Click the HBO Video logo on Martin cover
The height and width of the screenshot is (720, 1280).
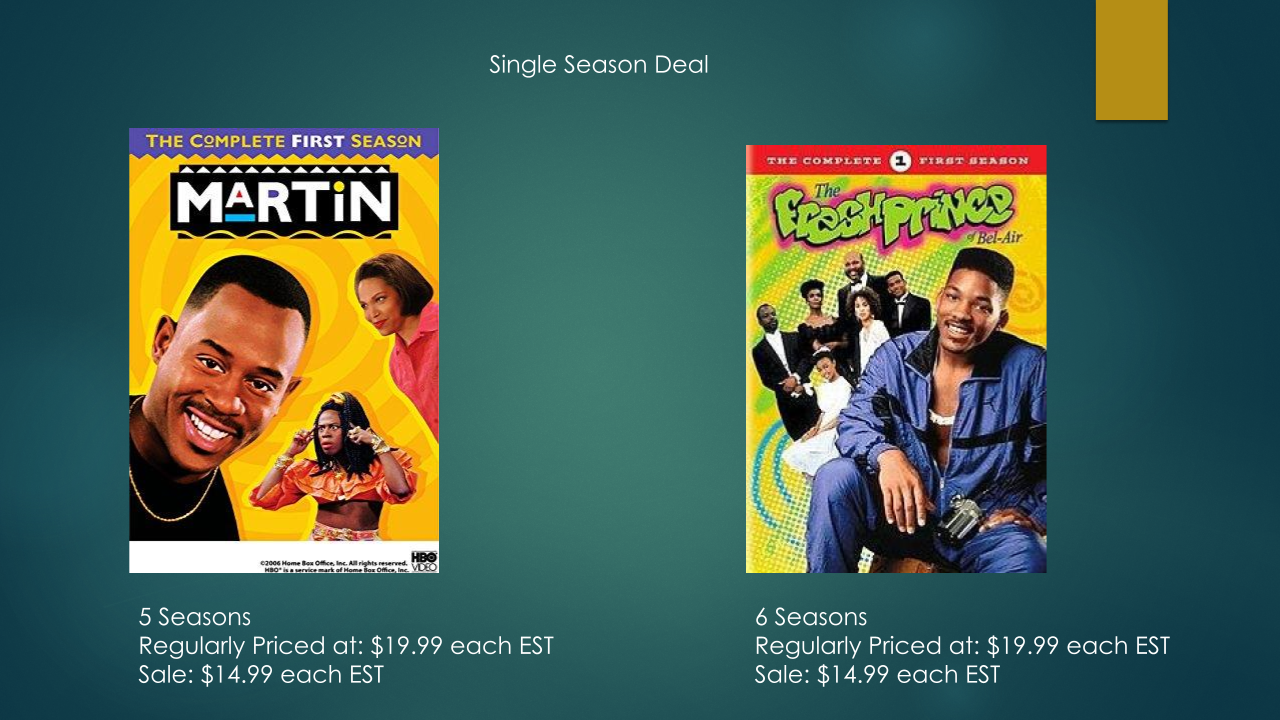(x=424, y=561)
